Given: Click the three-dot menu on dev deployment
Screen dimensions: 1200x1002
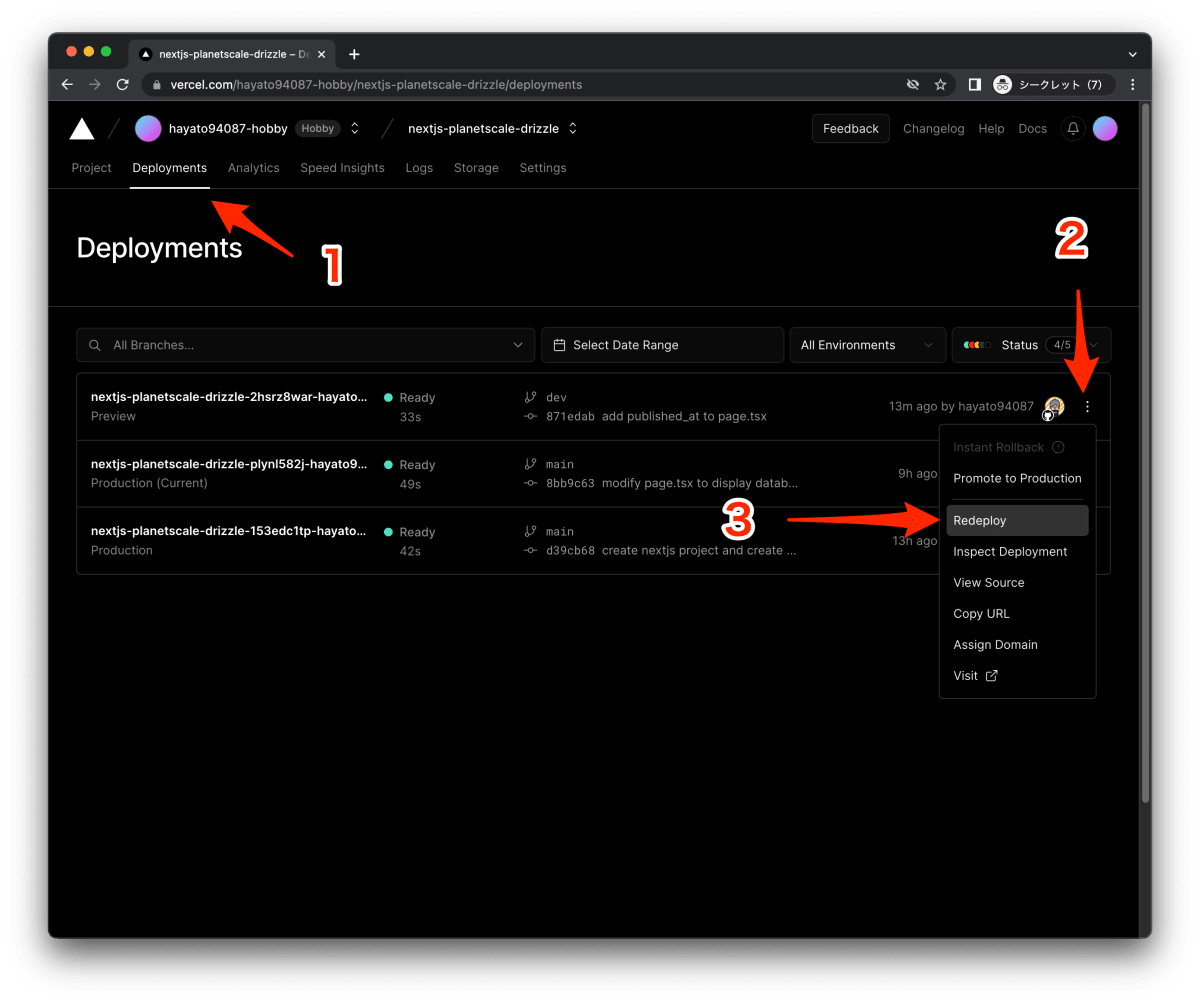Looking at the screenshot, I should tap(1088, 407).
